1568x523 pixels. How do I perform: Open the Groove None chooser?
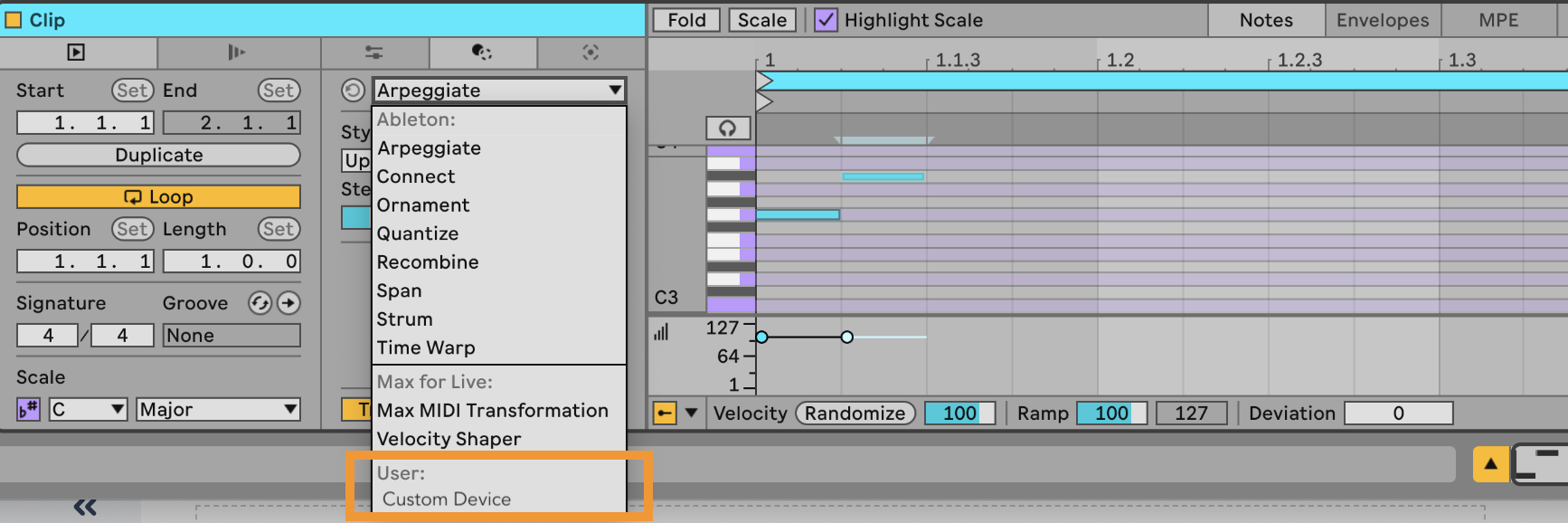click(x=231, y=336)
